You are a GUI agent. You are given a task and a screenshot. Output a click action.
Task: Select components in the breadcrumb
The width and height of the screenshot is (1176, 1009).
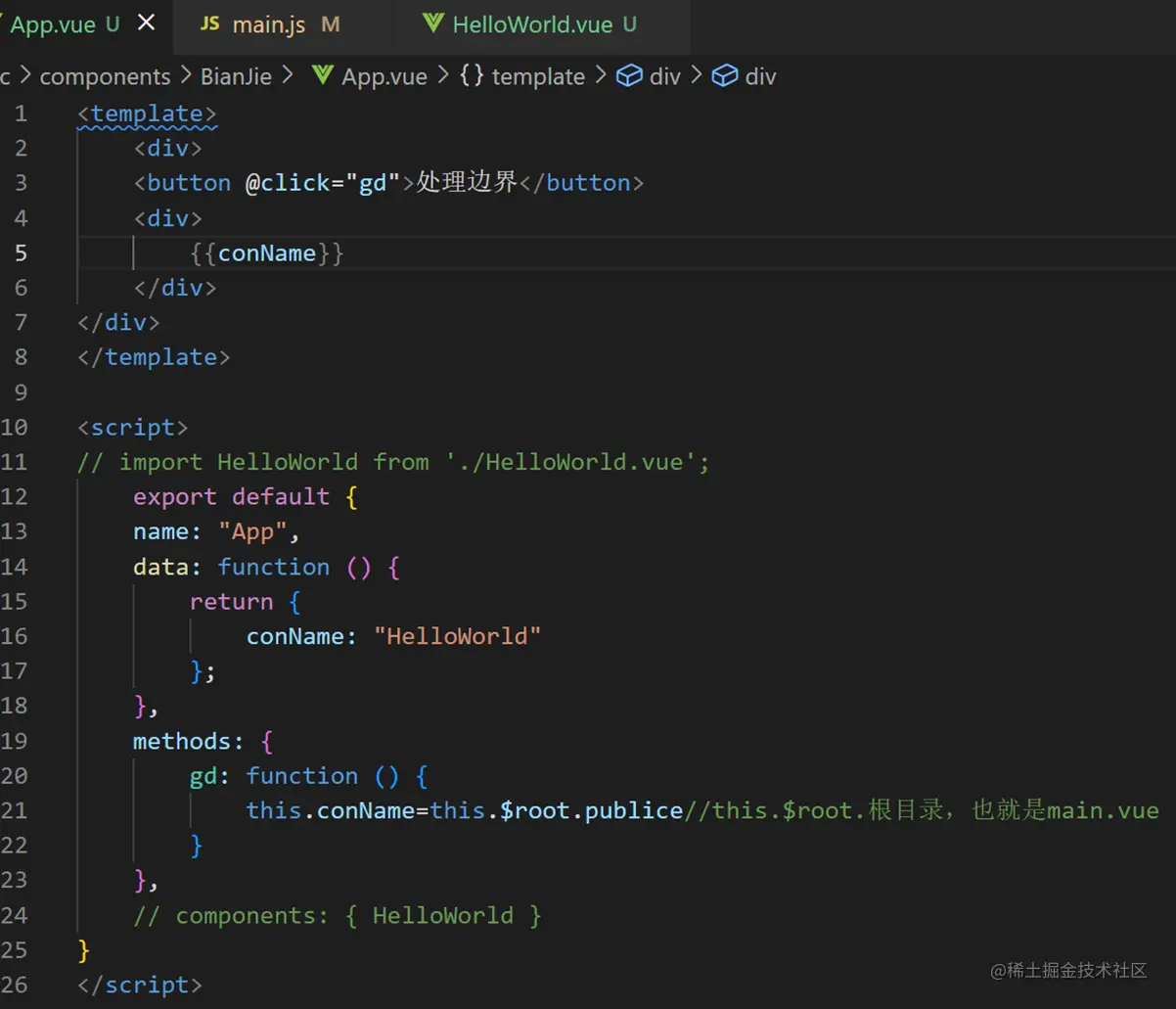point(105,76)
